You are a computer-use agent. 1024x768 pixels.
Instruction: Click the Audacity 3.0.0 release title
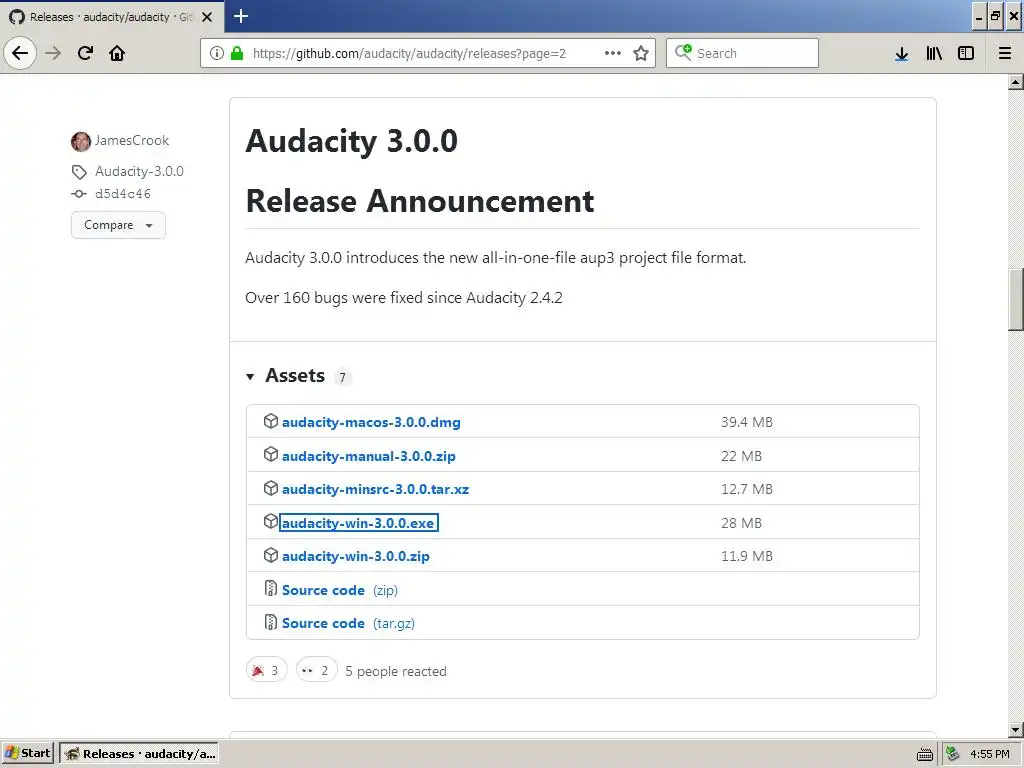[351, 141]
